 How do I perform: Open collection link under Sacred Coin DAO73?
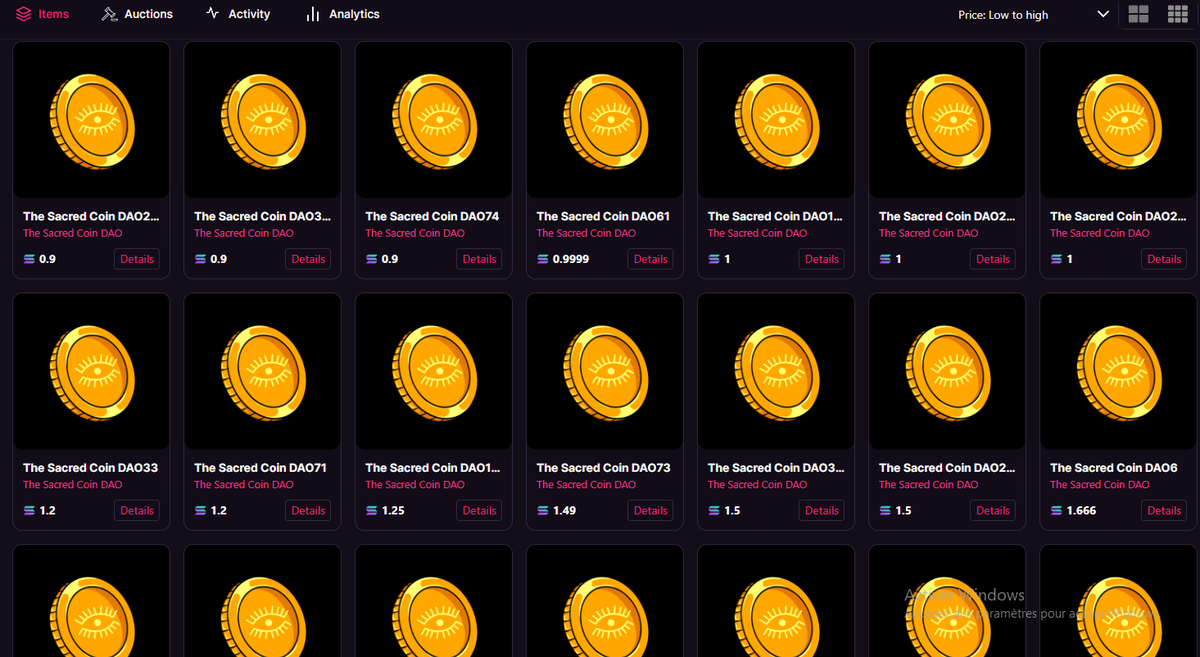coord(586,484)
